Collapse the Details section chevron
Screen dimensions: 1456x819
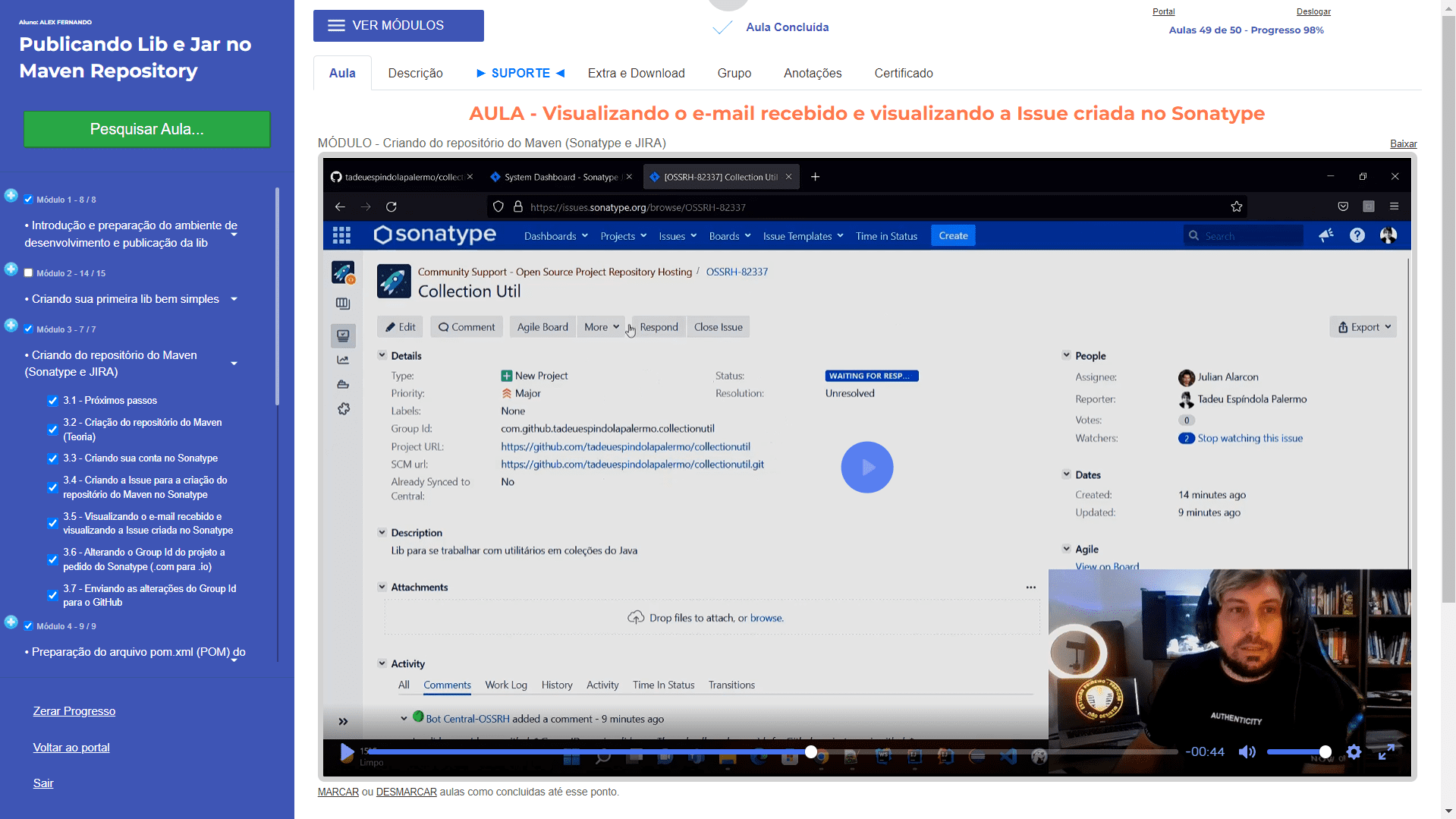coord(382,355)
